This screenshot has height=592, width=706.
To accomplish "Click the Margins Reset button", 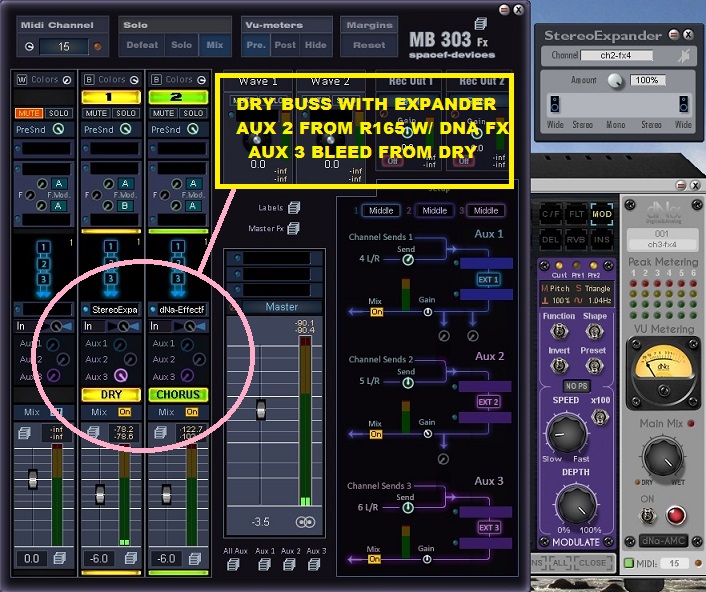I will click(369, 45).
